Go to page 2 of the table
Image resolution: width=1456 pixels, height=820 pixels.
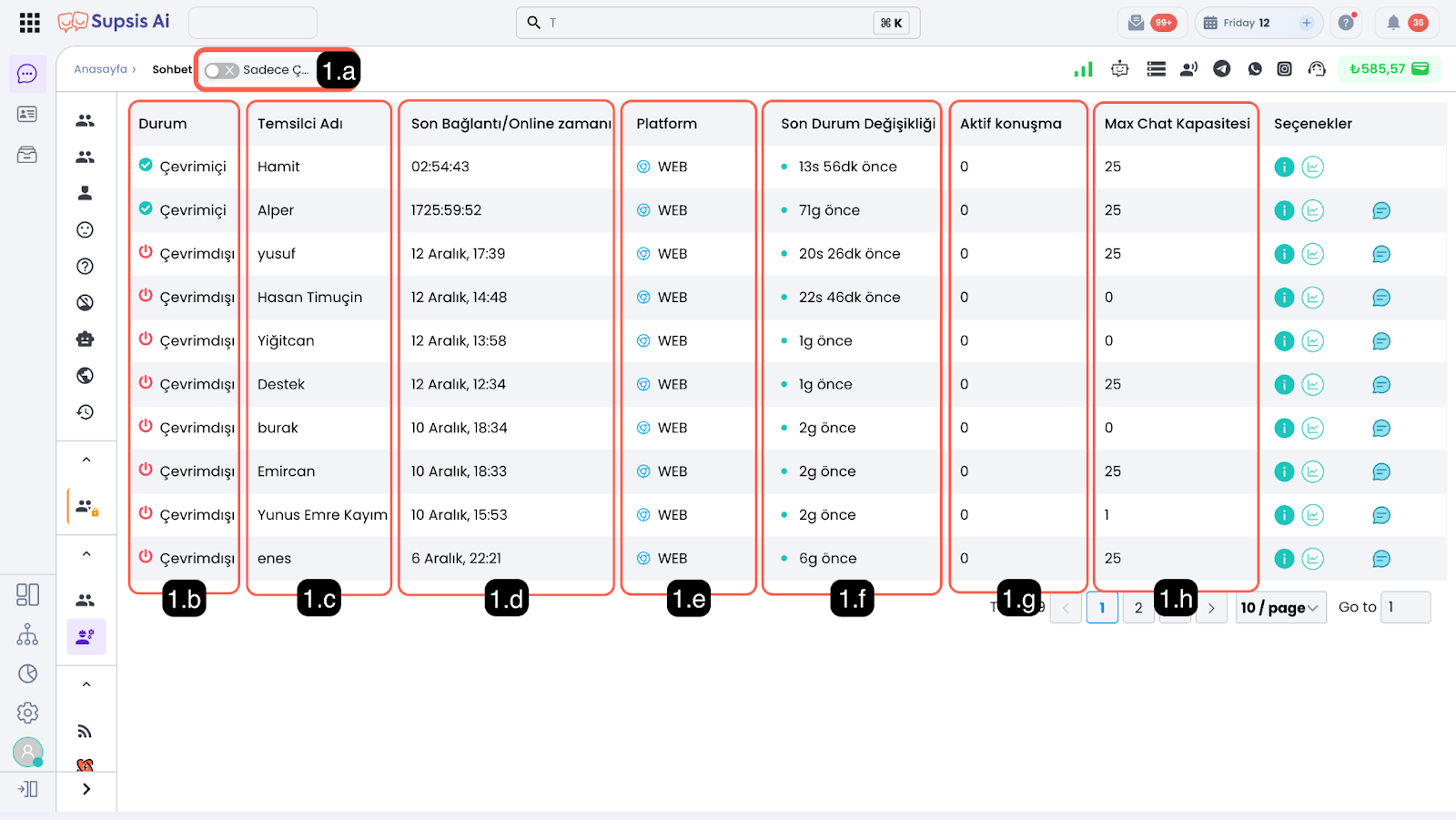1137,608
